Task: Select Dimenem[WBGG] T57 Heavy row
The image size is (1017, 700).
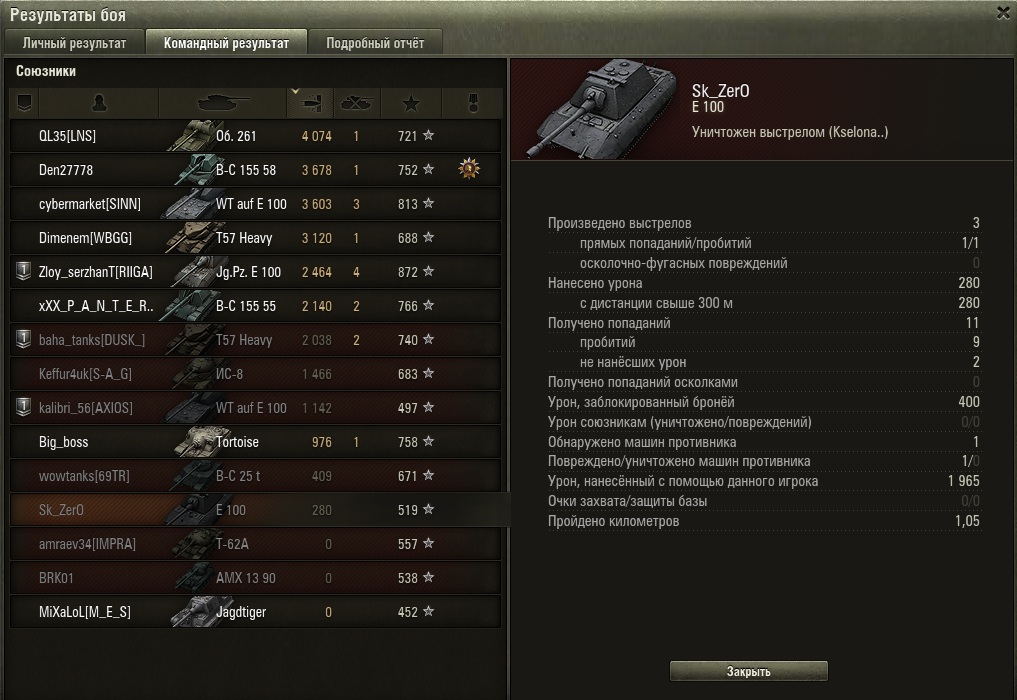Action: point(256,237)
